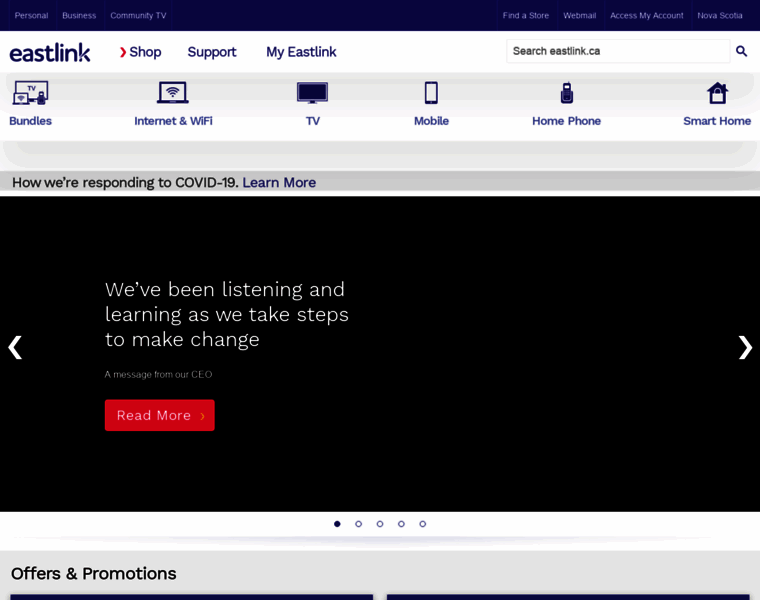
Task: Advance carousel with right arrow
Action: point(745,347)
